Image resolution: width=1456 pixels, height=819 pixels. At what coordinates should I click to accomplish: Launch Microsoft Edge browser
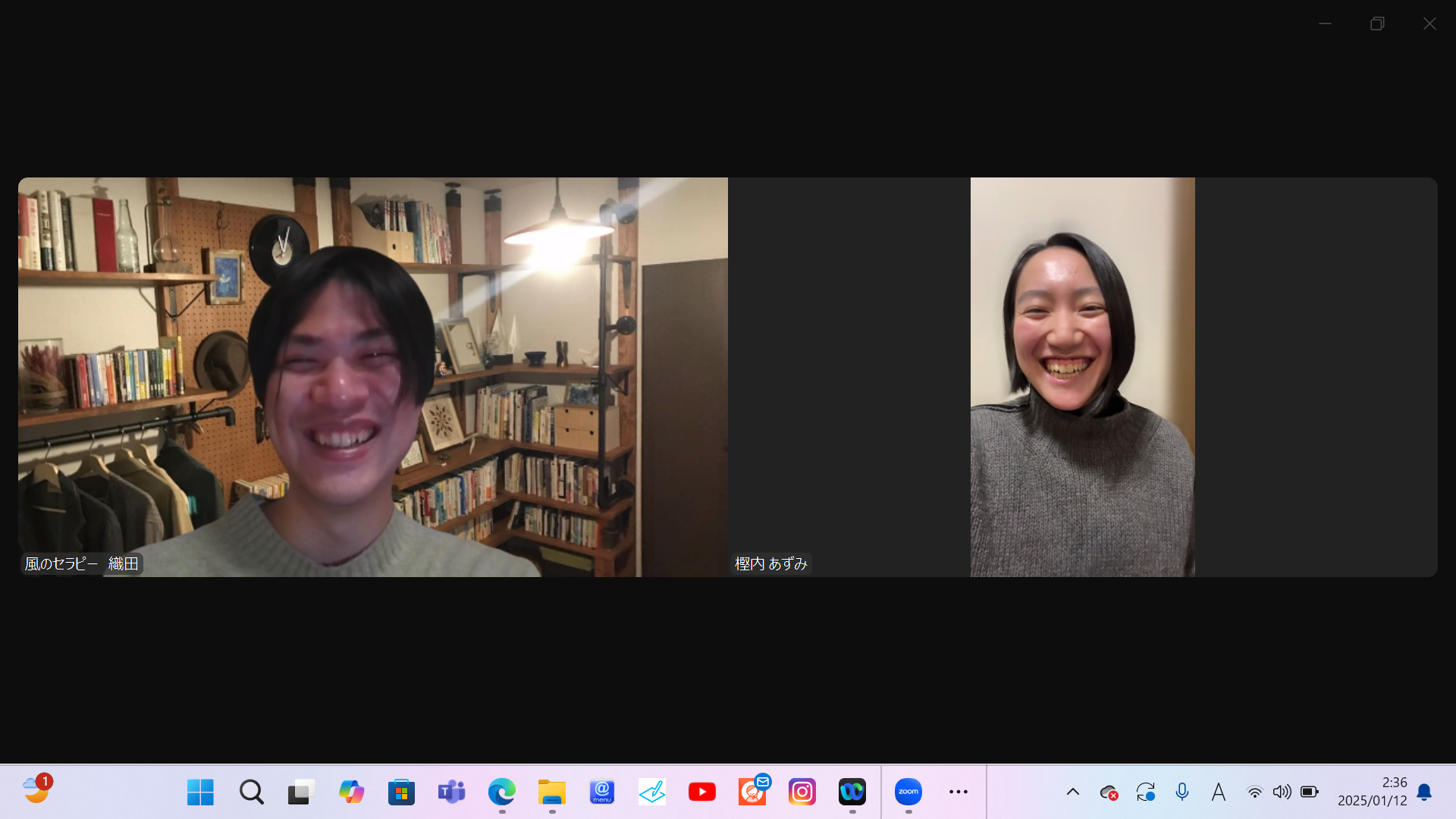pos(501,792)
